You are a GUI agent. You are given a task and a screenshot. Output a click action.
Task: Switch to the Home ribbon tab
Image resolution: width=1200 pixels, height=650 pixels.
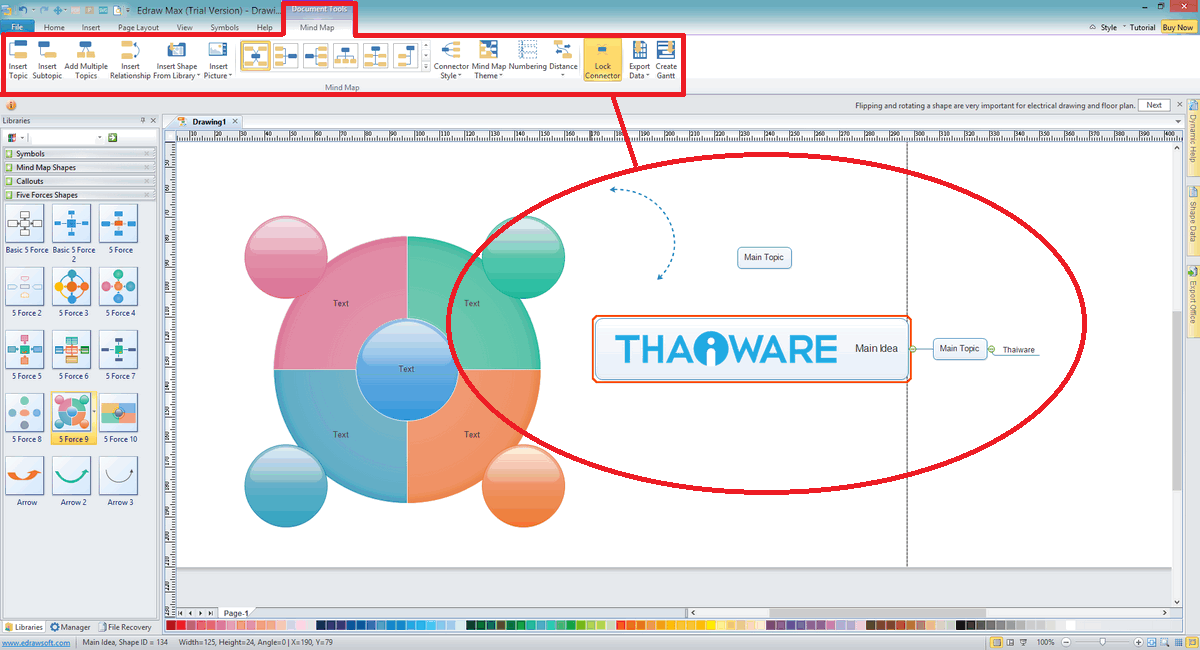point(55,27)
